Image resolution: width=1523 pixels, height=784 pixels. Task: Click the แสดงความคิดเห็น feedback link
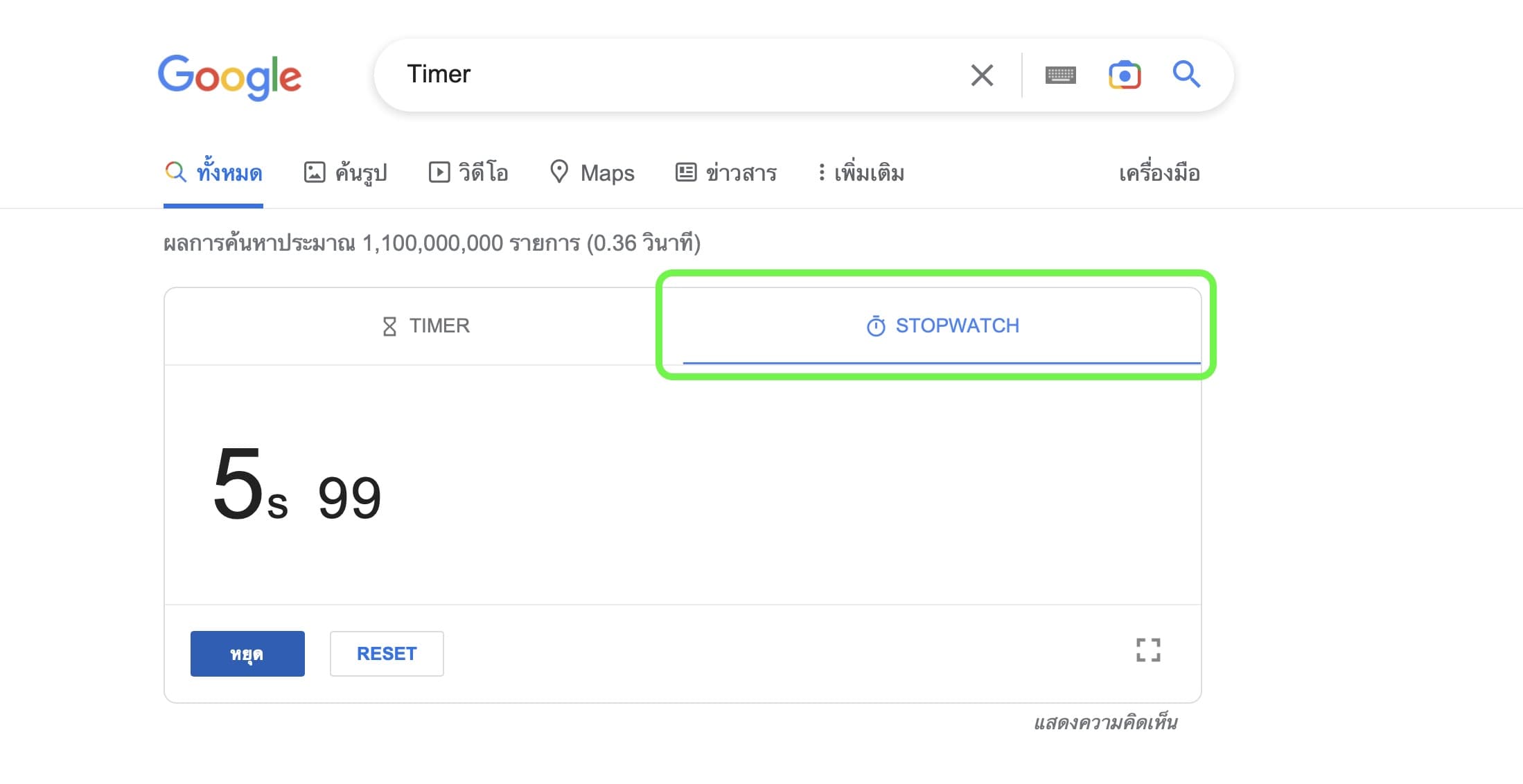1105,723
